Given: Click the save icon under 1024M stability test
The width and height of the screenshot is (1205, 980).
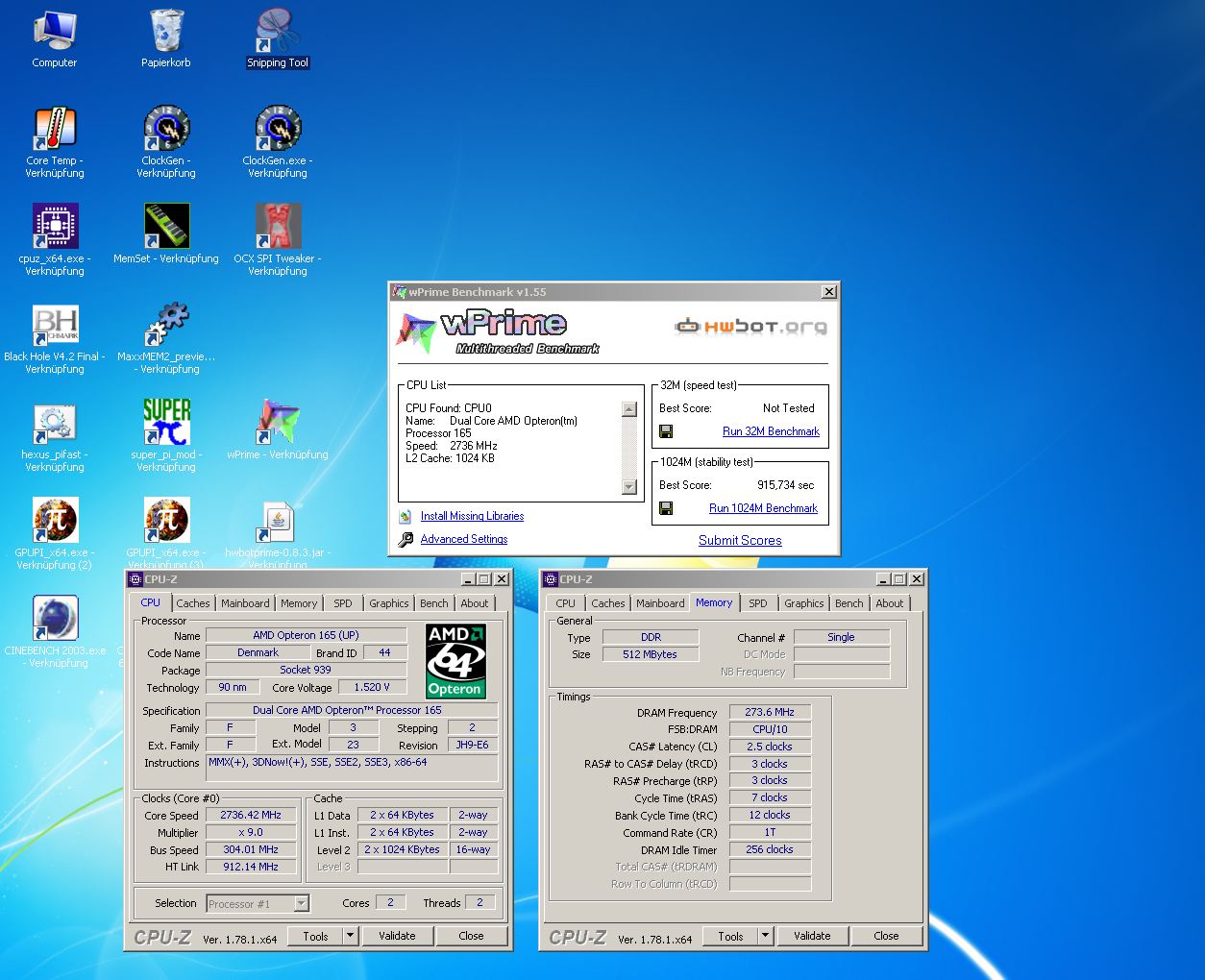Looking at the screenshot, I should [666, 509].
